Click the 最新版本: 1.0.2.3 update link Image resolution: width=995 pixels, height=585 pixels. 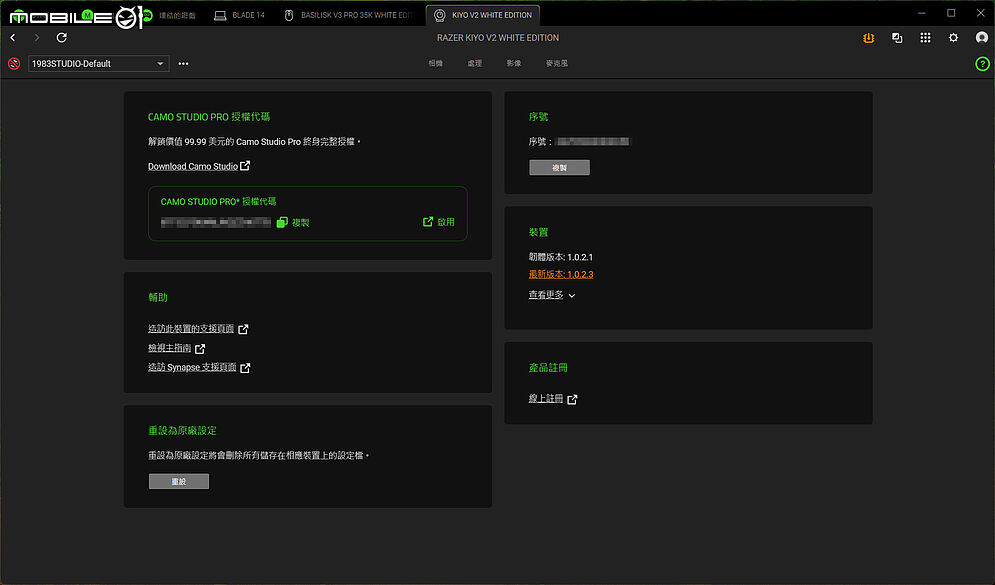(561, 275)
